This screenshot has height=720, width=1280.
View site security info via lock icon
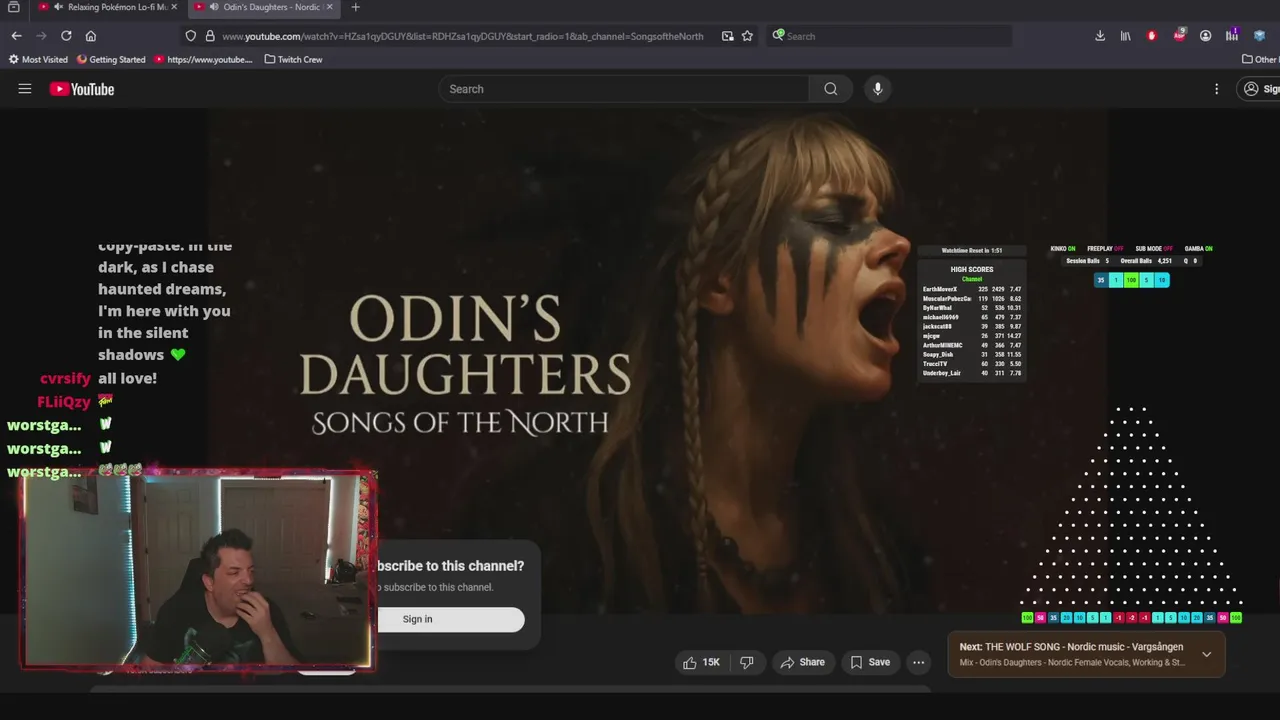210,36
